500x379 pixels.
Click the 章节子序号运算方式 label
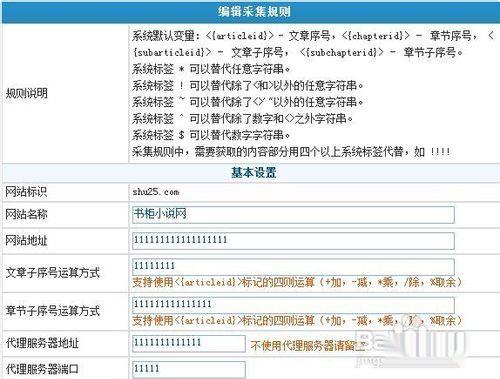tap(53, 311)
